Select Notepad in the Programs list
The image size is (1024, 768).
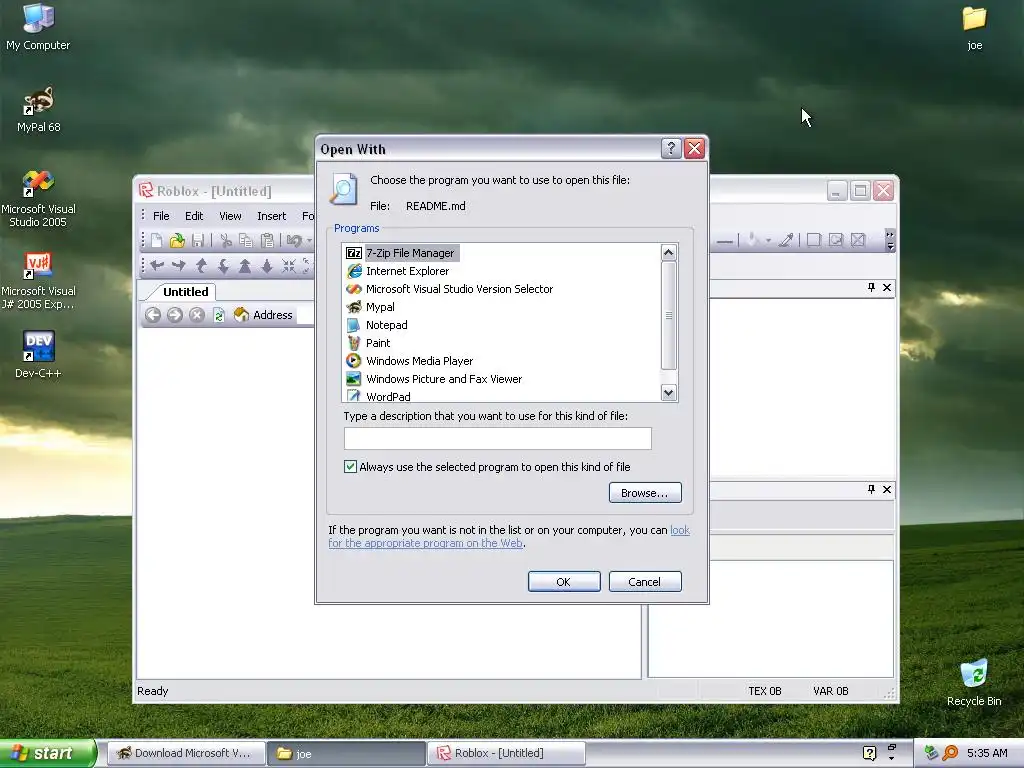(x=377, y=325)
